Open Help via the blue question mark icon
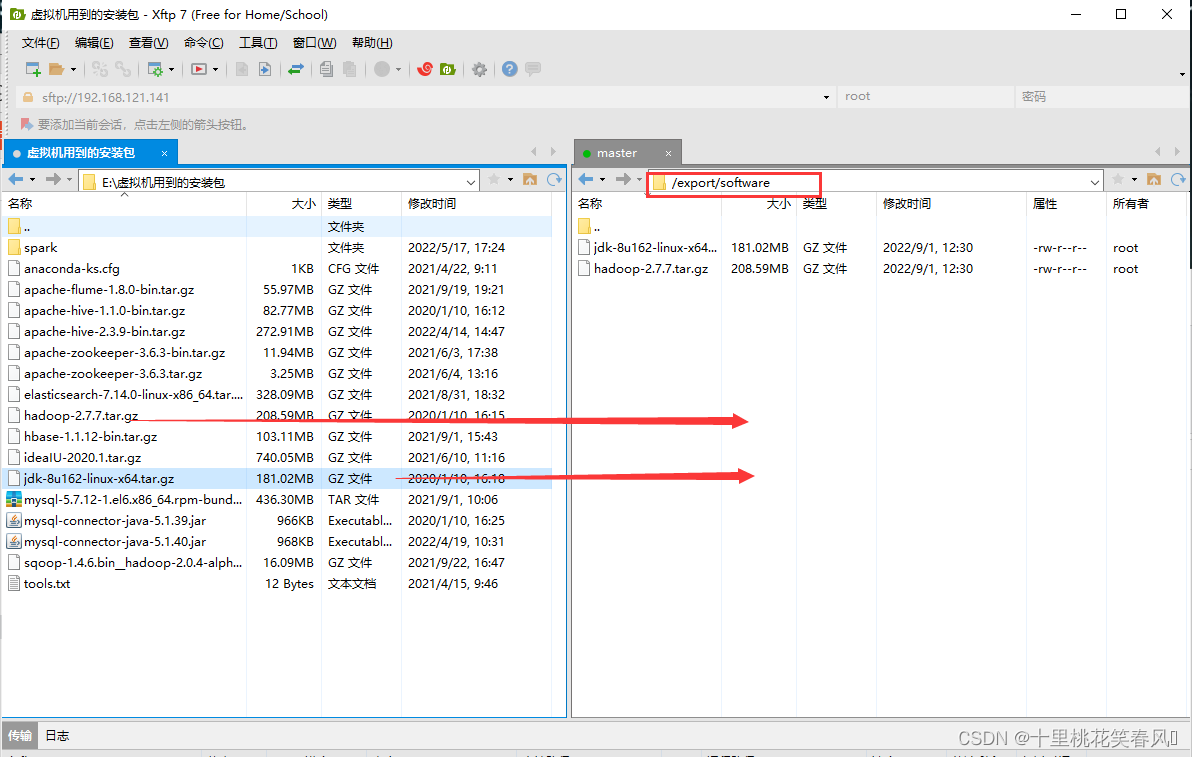1192x757 pixels. [510, 69]
